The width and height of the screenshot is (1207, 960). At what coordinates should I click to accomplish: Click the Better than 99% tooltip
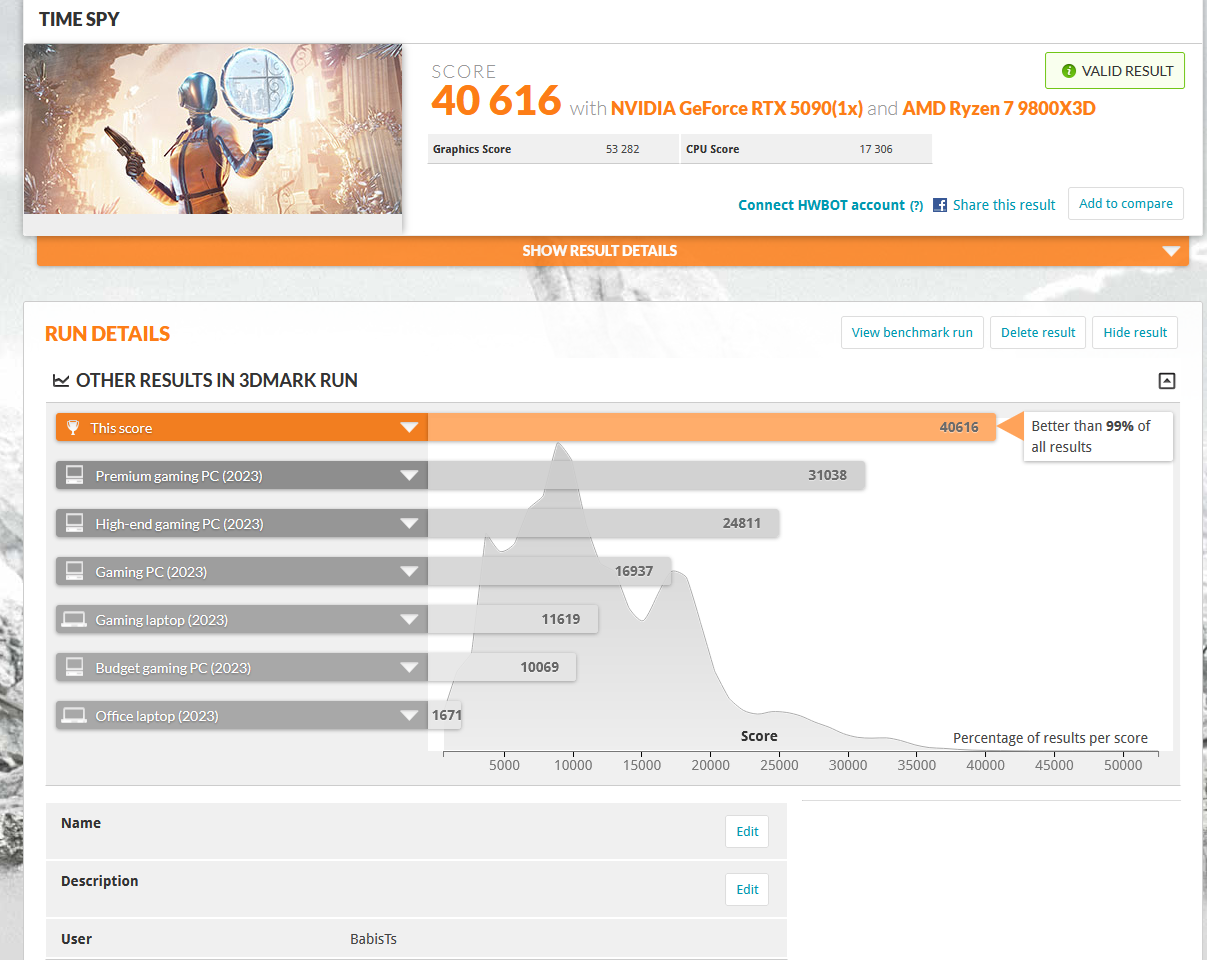(x=1096, y=437)
